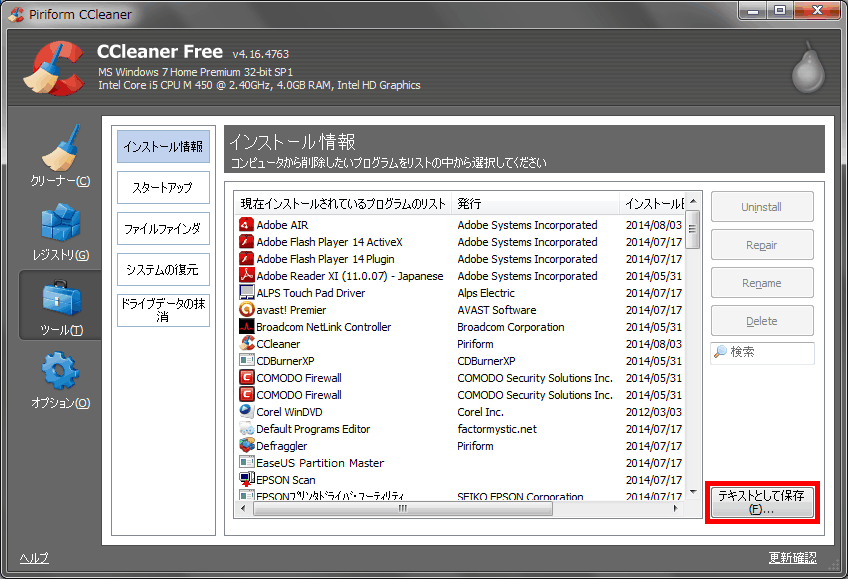Sort by 現在インストールされているプログラムのリスト column header
Image resolution: width=848 pixels, height=579 pixels.
343,204
